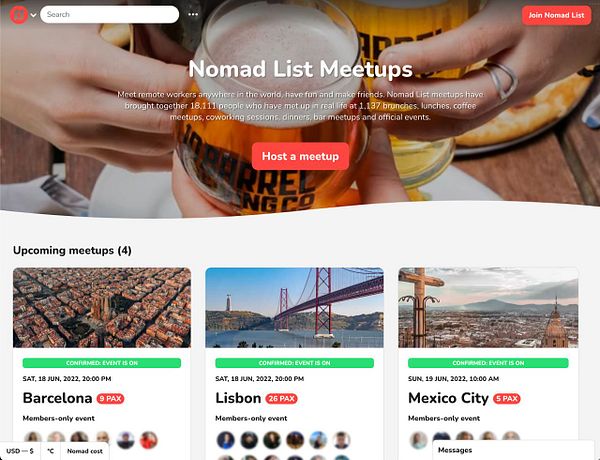Viewport: 600px width, 460px height.
Task: Click the Mexico City meetup title
Action: (448, 398)
